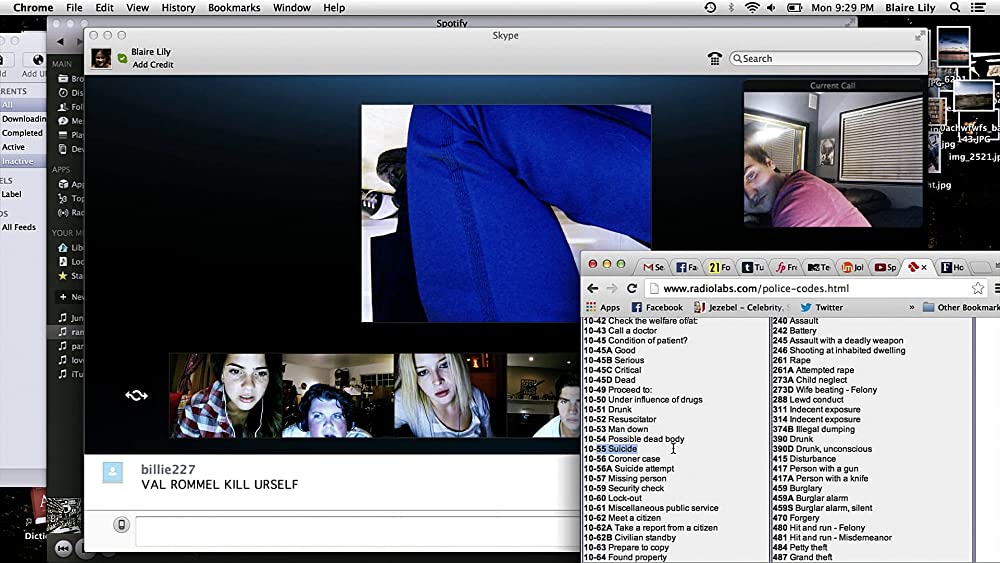Click the Add Credit link
Image resolution: width=1000 pixels, height=563 pixels.
[x=153, y=65]
